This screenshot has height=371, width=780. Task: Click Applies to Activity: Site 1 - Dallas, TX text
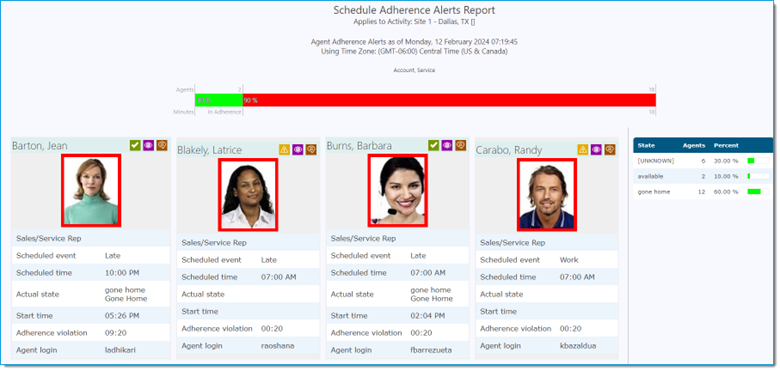[414, 22]
